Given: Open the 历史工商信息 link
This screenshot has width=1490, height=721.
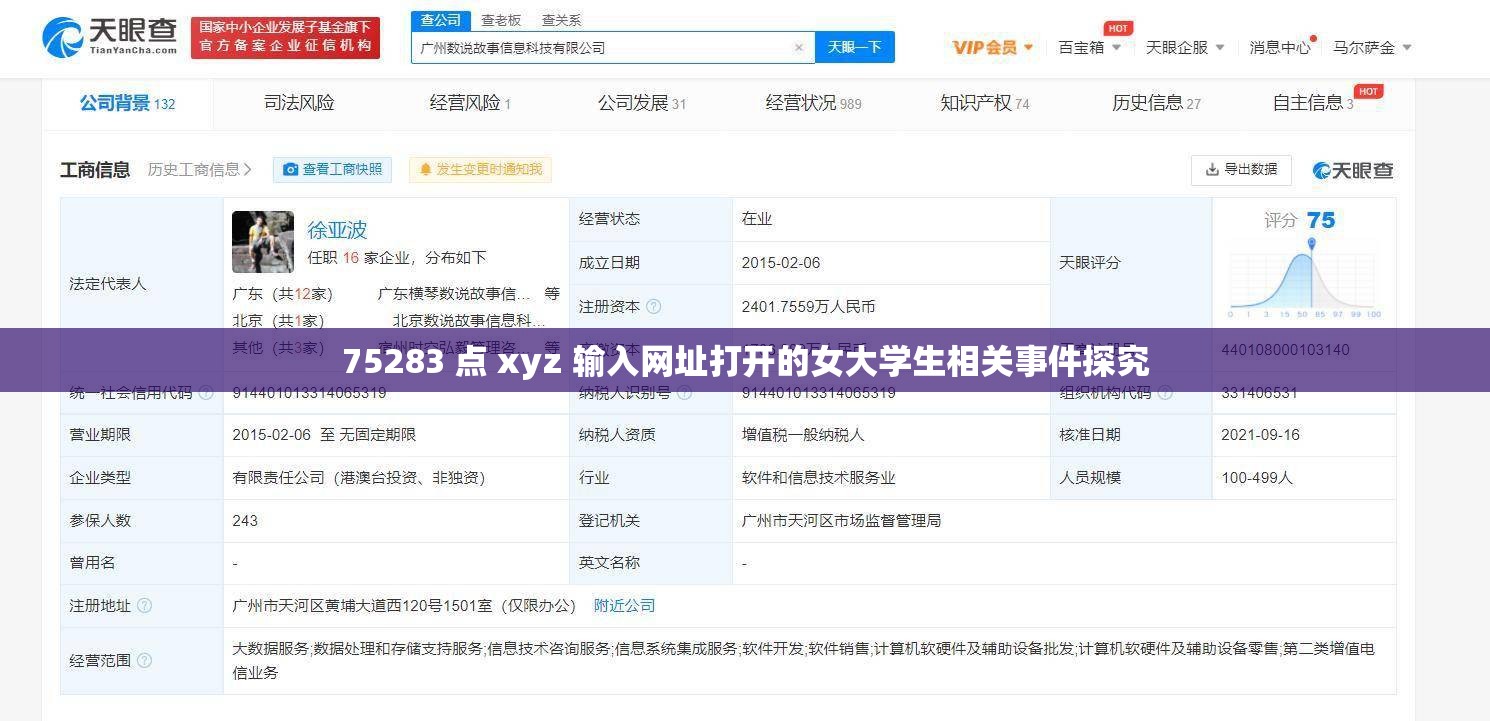Looking at the screenshot, I should (x=200, y=170).
